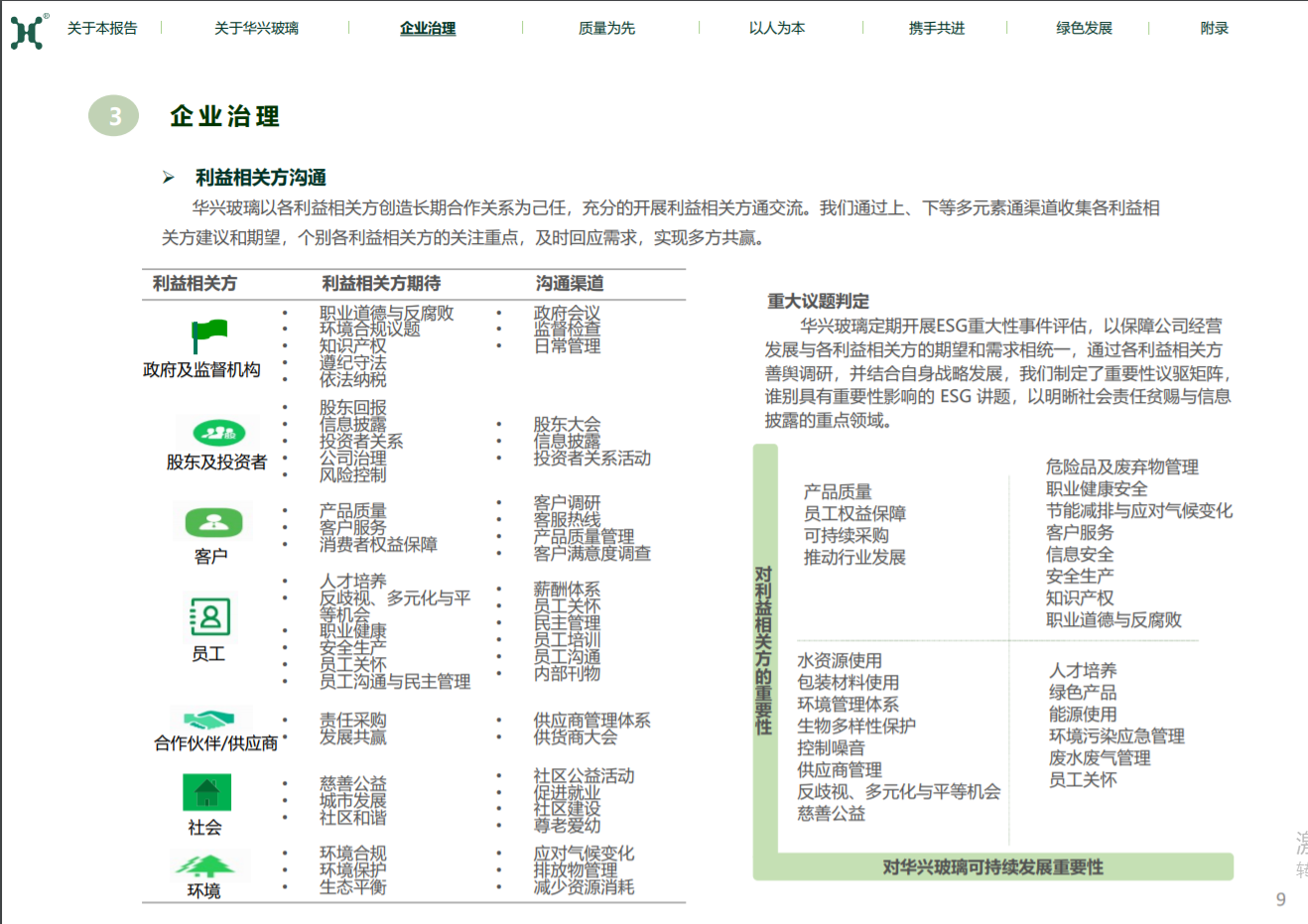Select the 薪酬体系 entry
This screenshot has width=1308, height=924.
click(x=567, y=590)
